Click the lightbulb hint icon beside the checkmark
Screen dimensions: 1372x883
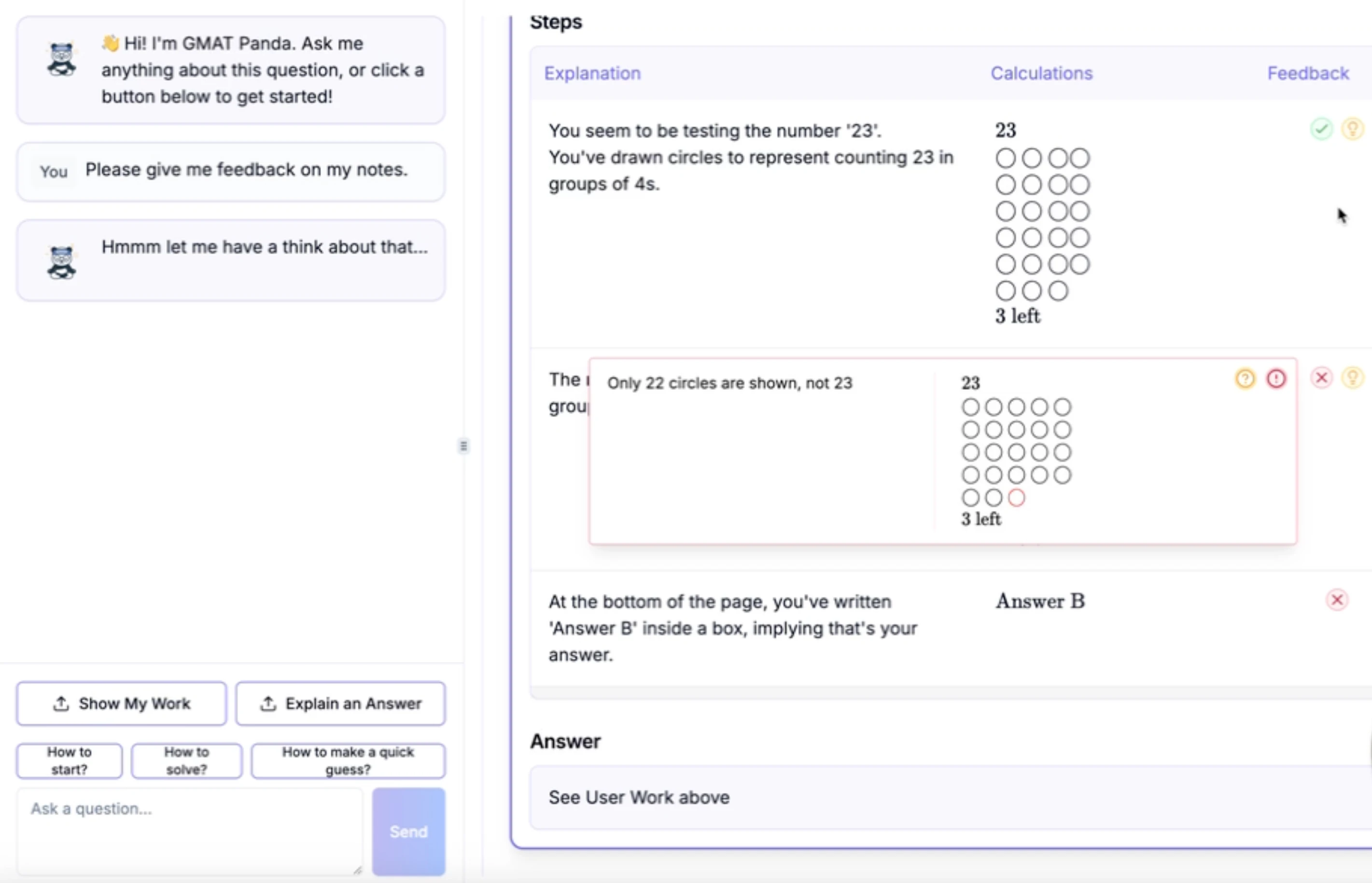click(x=1354, y=129)
